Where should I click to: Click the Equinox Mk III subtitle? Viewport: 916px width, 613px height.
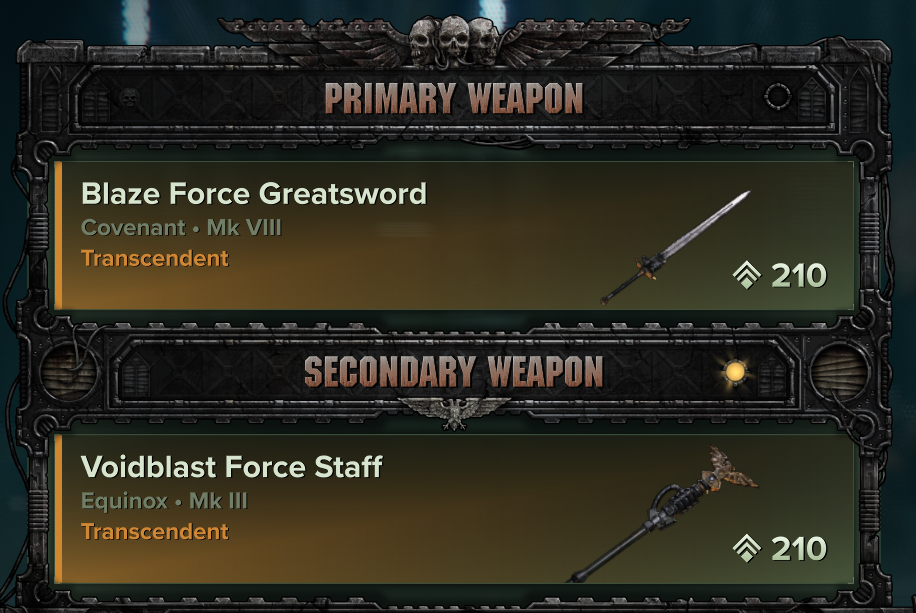[x=164, y=501]
